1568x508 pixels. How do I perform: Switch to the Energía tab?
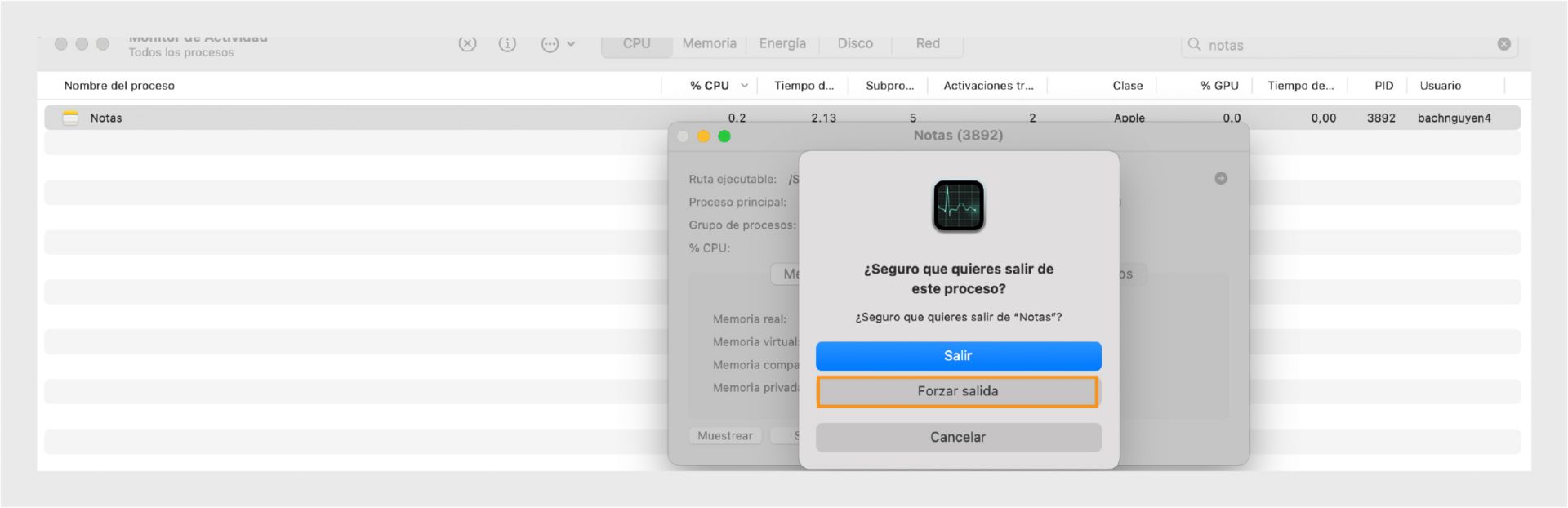[x=782, y=44]
